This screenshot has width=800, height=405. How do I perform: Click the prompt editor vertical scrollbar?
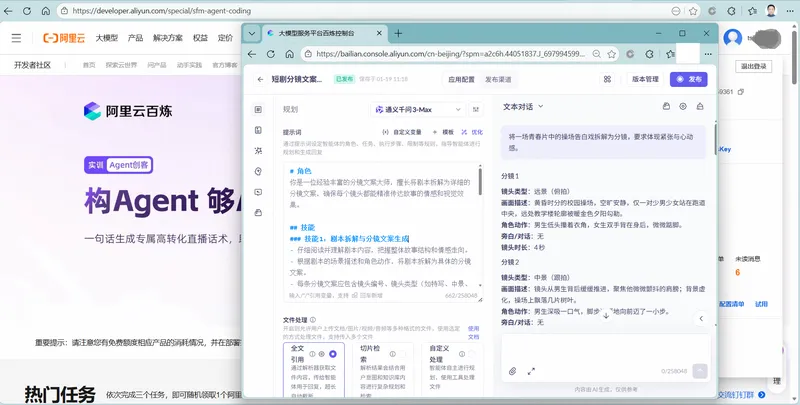480,181
